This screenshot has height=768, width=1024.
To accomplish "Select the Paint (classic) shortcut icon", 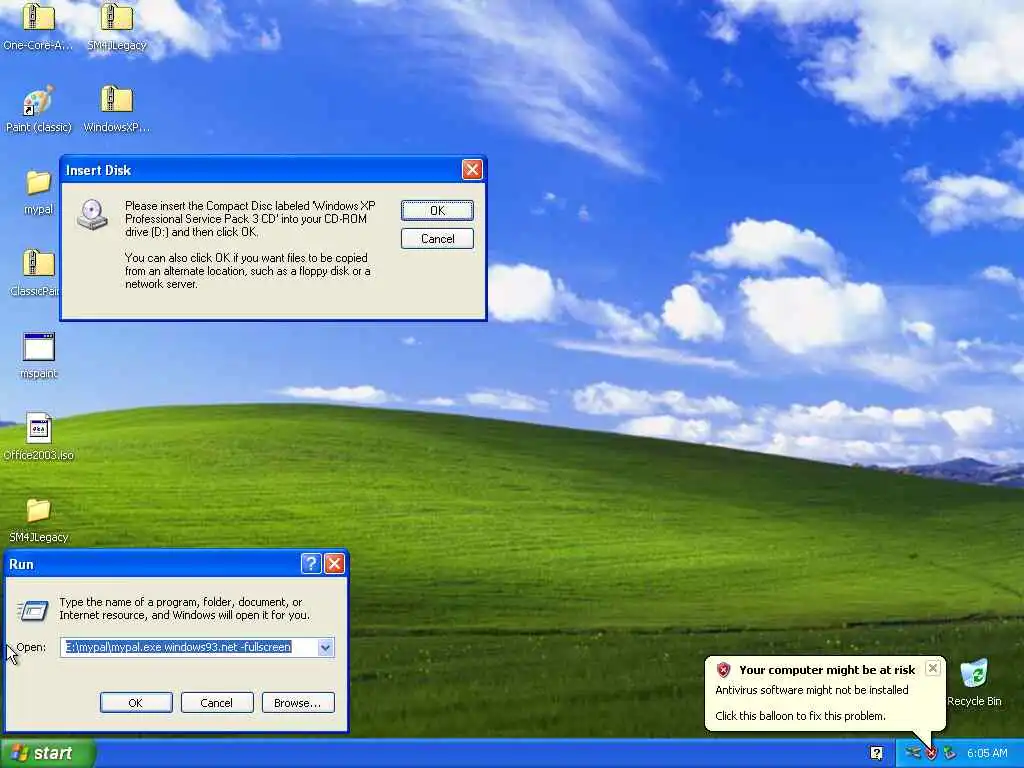I will [x=39, y=101].
